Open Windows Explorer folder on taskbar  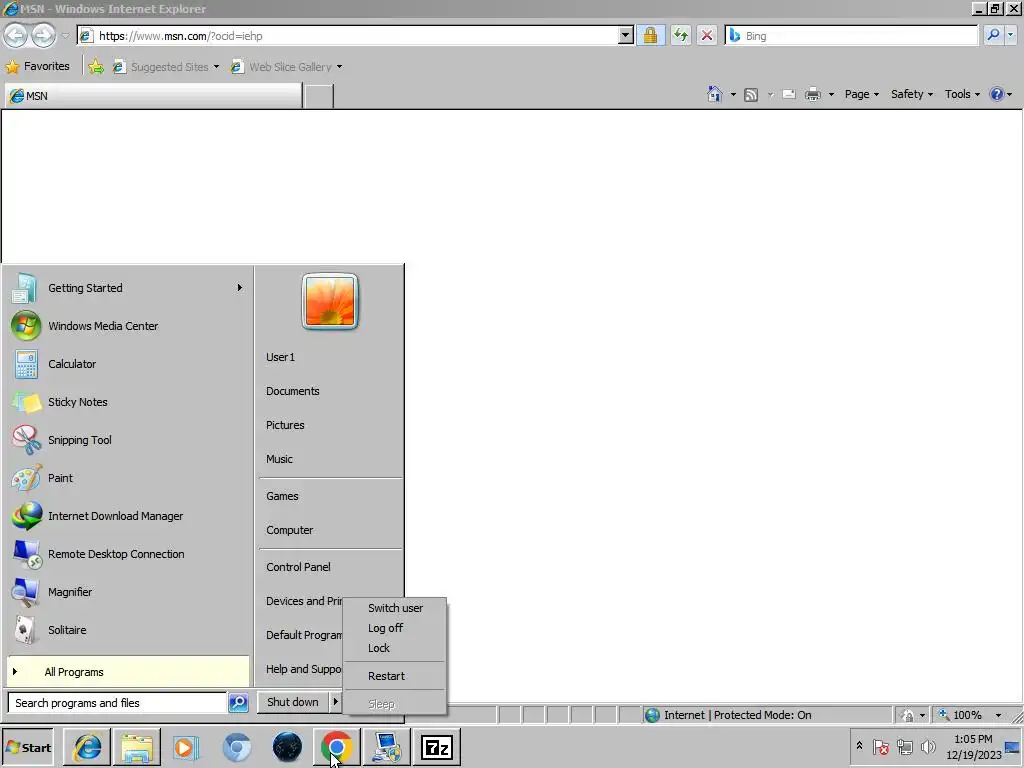(x=136, y=747)
